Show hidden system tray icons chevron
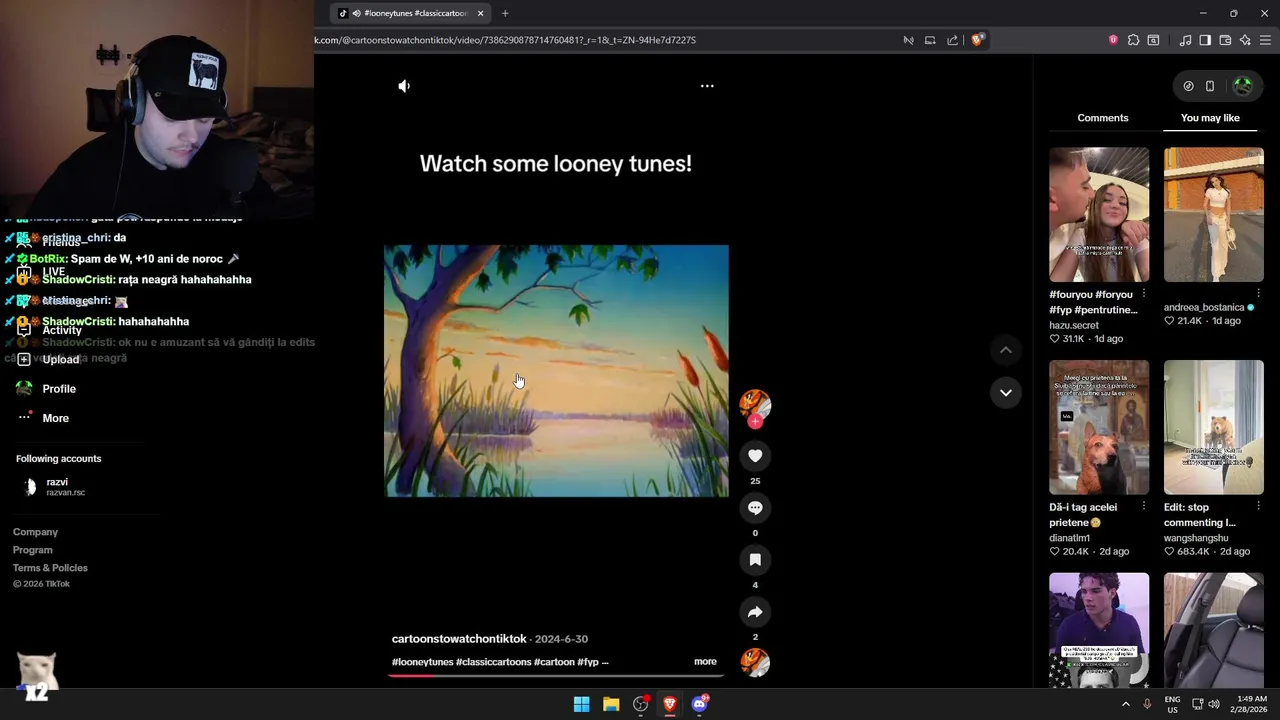 [1125, 704]
